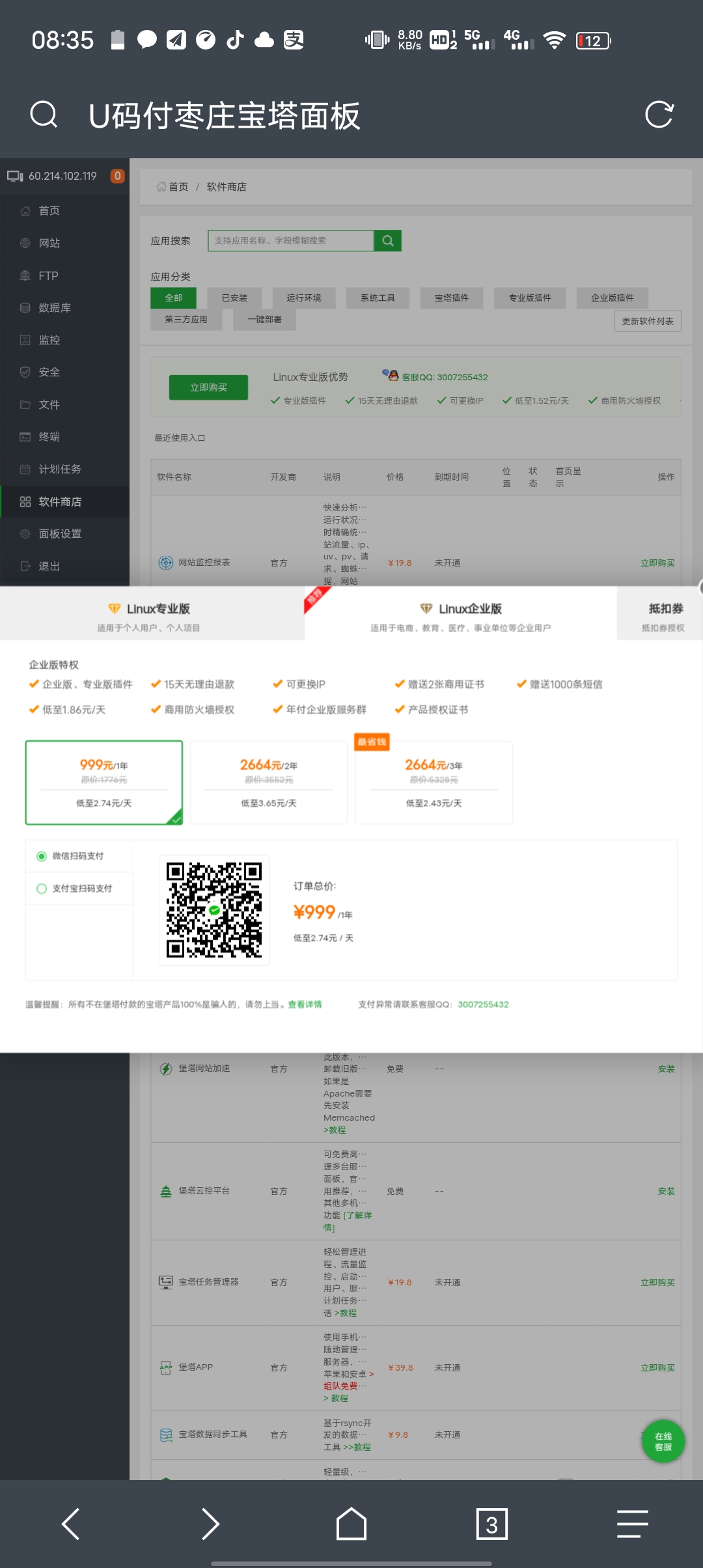Open 数据库 in the sidebar
Screen dimensions: 703x1568
tap(65, 307)
